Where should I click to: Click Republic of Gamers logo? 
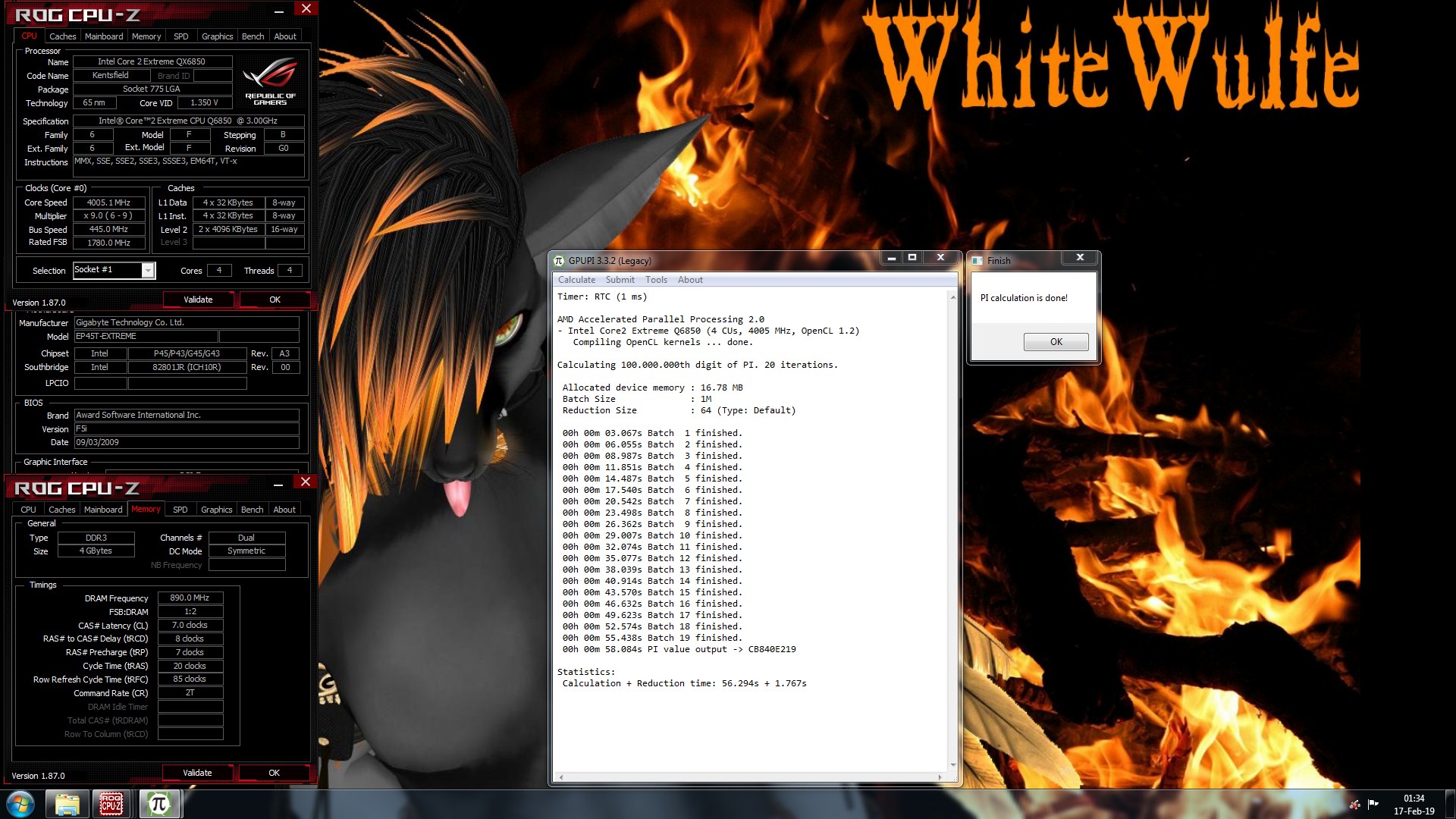tap(270, 82)
